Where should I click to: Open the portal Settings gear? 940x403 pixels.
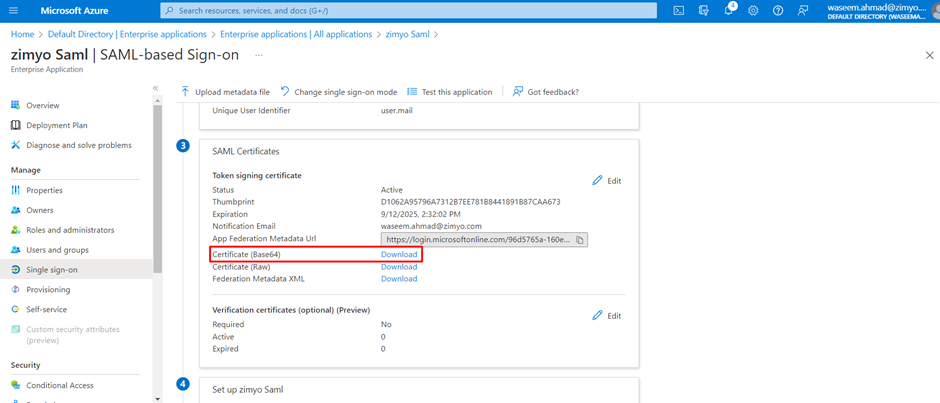(754, 11)
